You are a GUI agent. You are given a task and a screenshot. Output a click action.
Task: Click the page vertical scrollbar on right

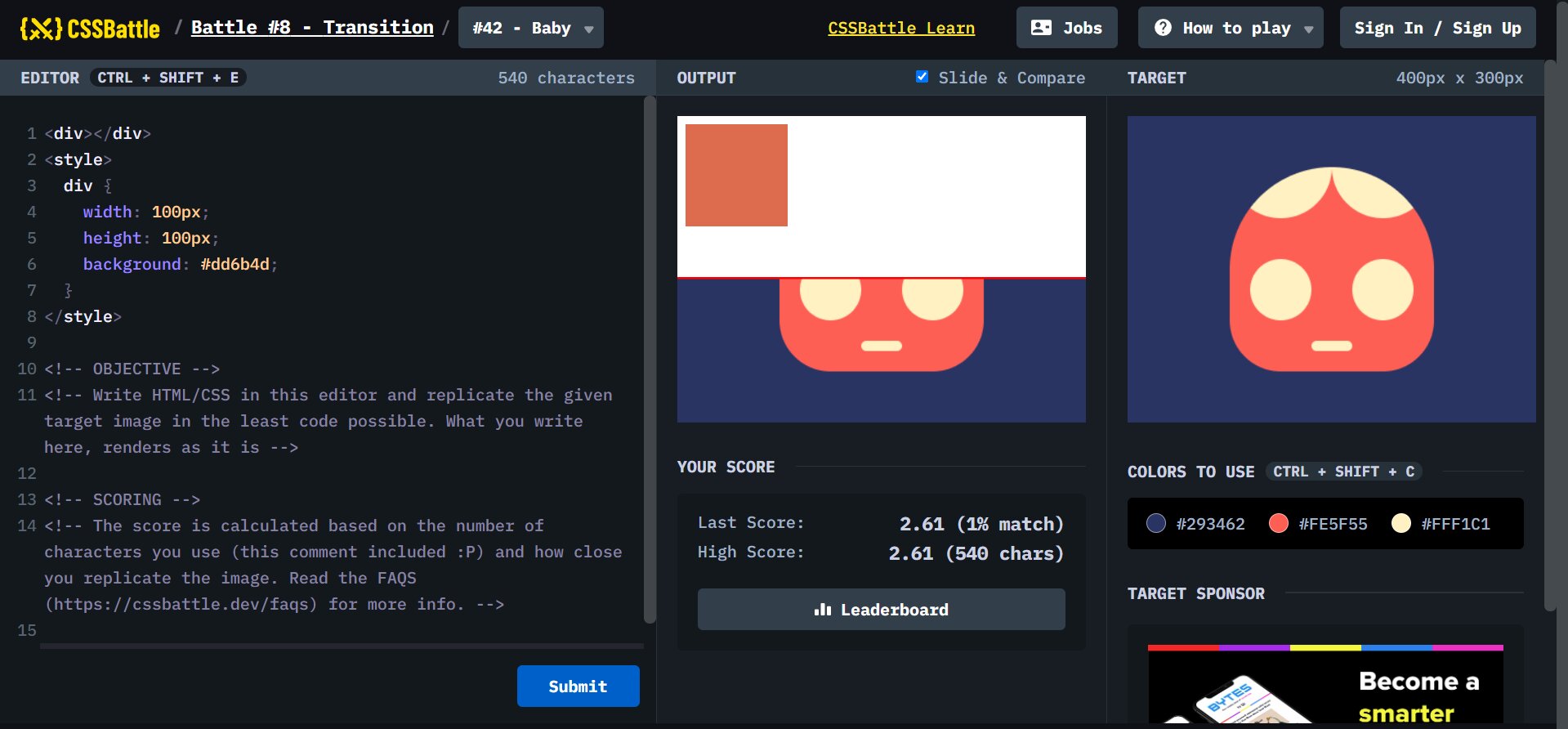point(1551,335)
